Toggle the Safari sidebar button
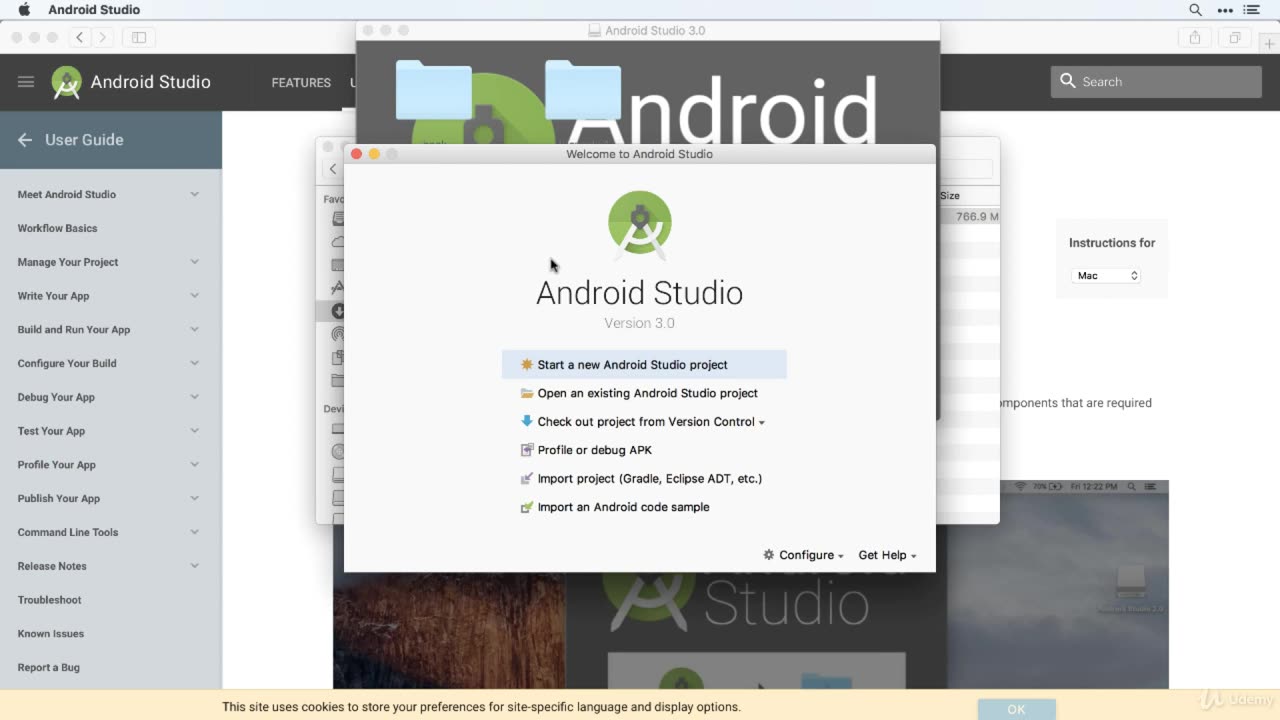The width and height of the screenshot is (1280, 720). 139,37
